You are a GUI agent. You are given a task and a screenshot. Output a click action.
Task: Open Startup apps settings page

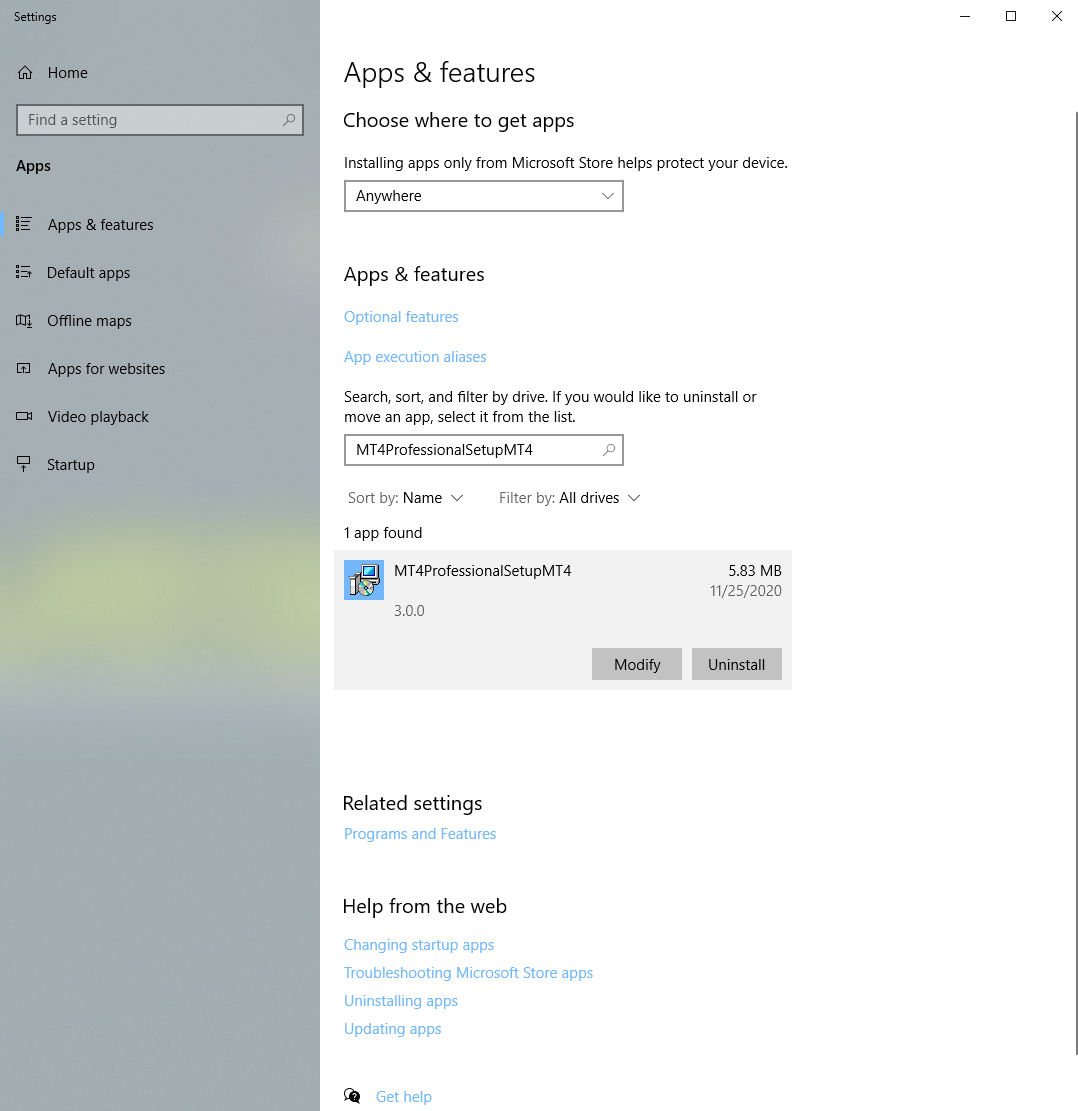tap(159, 465)
